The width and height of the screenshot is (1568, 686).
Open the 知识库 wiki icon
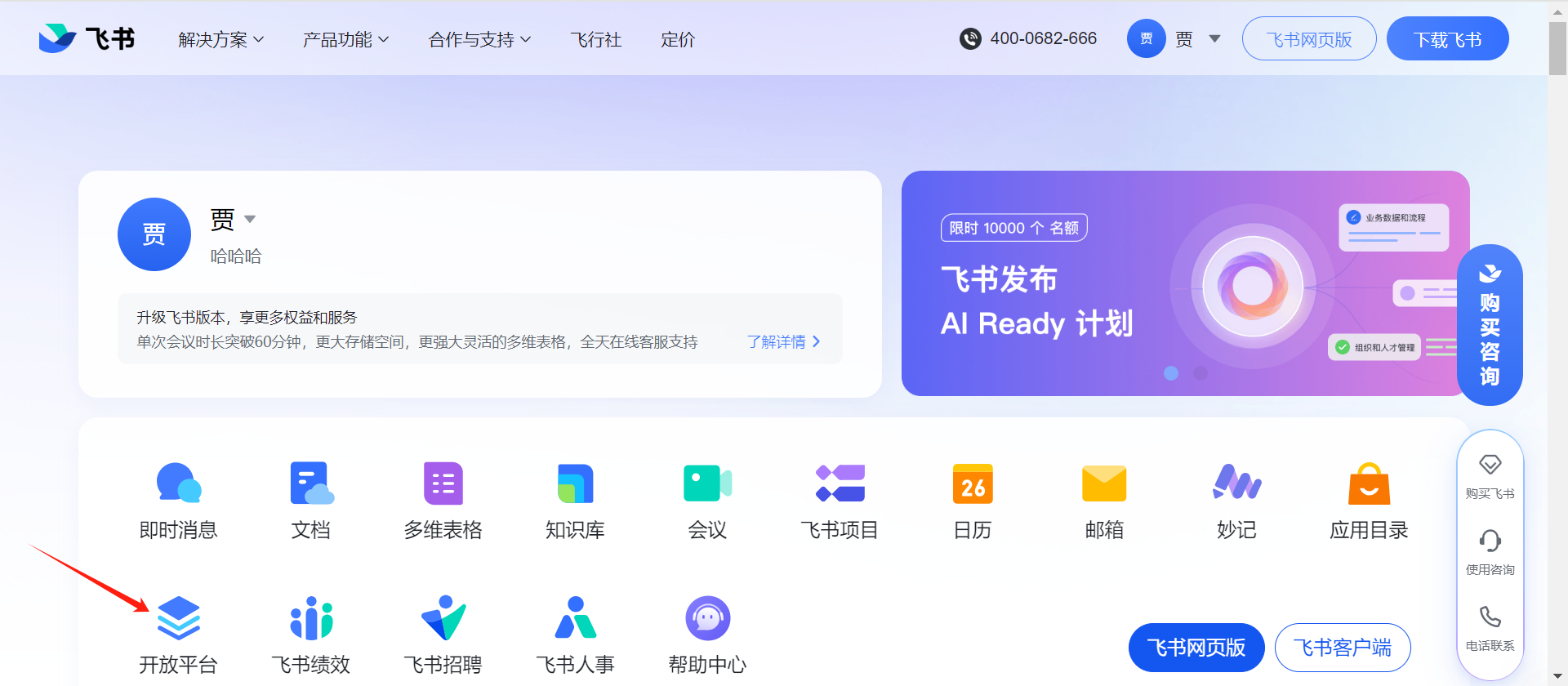coord(576,483)
